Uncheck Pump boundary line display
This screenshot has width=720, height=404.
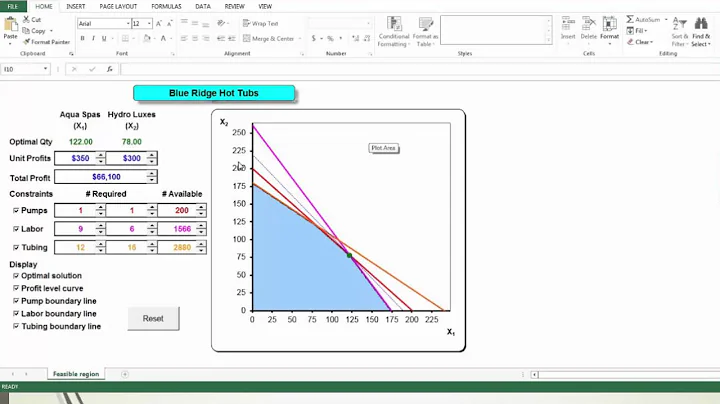[16, 301]
